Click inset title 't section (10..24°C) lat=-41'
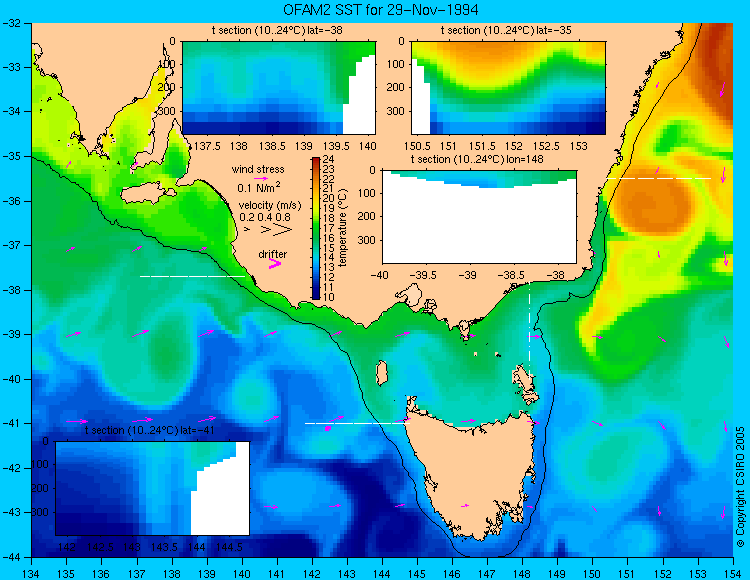Image resolution: width=750 pixels, height=580 pixels. [150, 430]
